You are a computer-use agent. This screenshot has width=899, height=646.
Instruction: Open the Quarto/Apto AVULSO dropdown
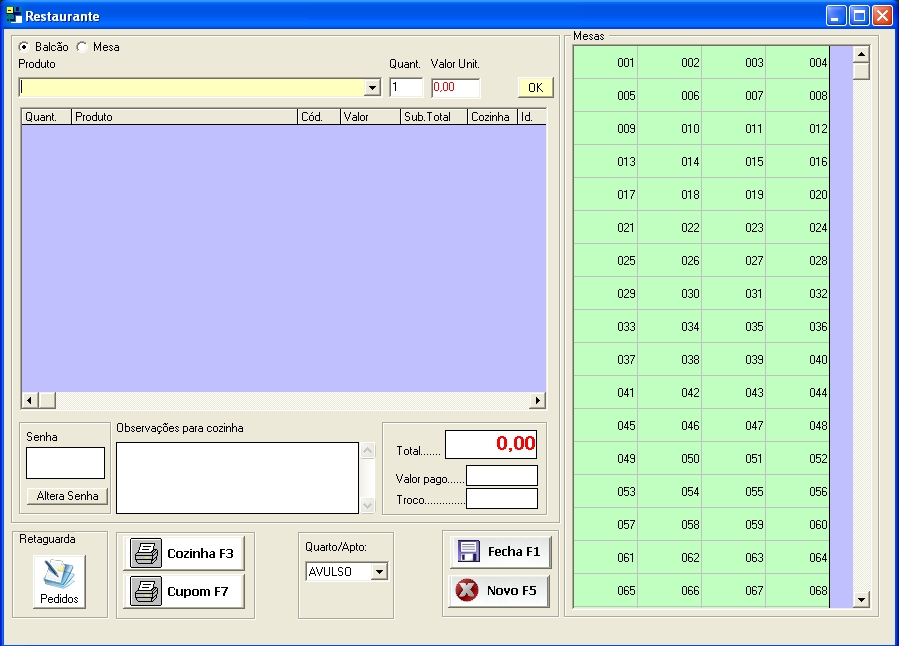379,572
